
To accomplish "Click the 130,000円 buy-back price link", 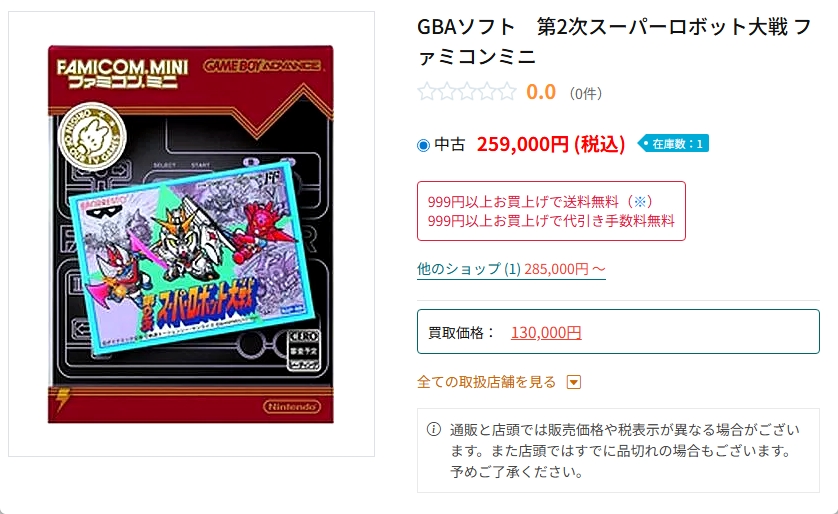I will pyautogui.click(x=546, y=332).
